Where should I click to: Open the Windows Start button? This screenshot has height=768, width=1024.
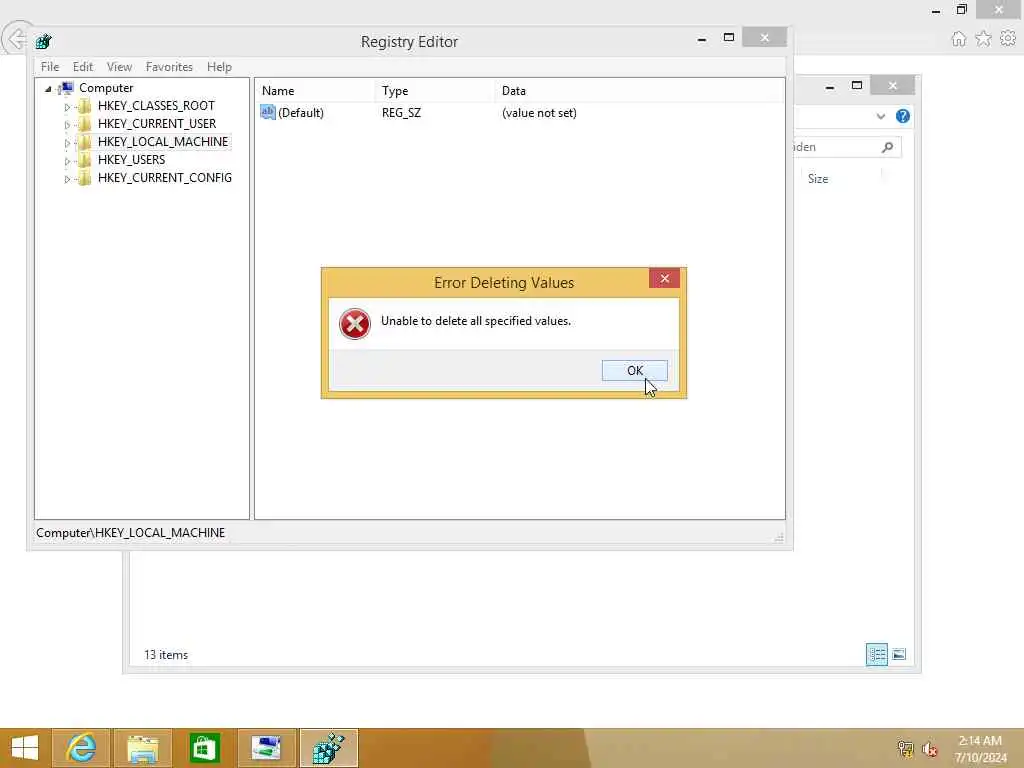pyautogui.click(x=25, y=748)
